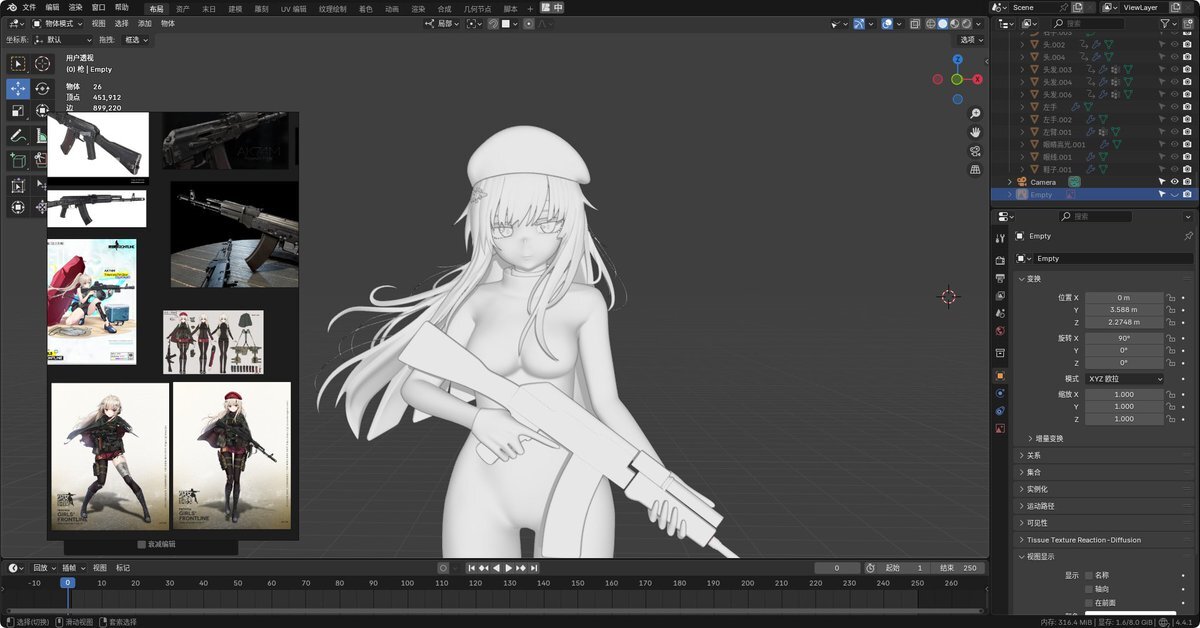Open the 物体模式 mode dropdown

point(57,23)
